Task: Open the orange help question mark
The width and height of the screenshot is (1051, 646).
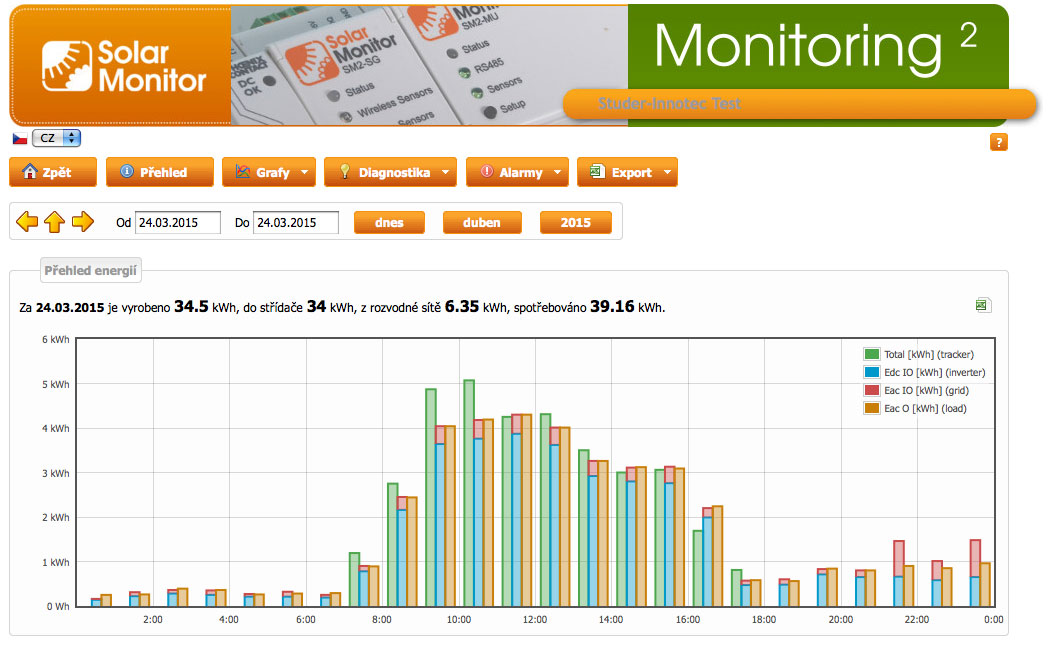Action: coord(998,142)
